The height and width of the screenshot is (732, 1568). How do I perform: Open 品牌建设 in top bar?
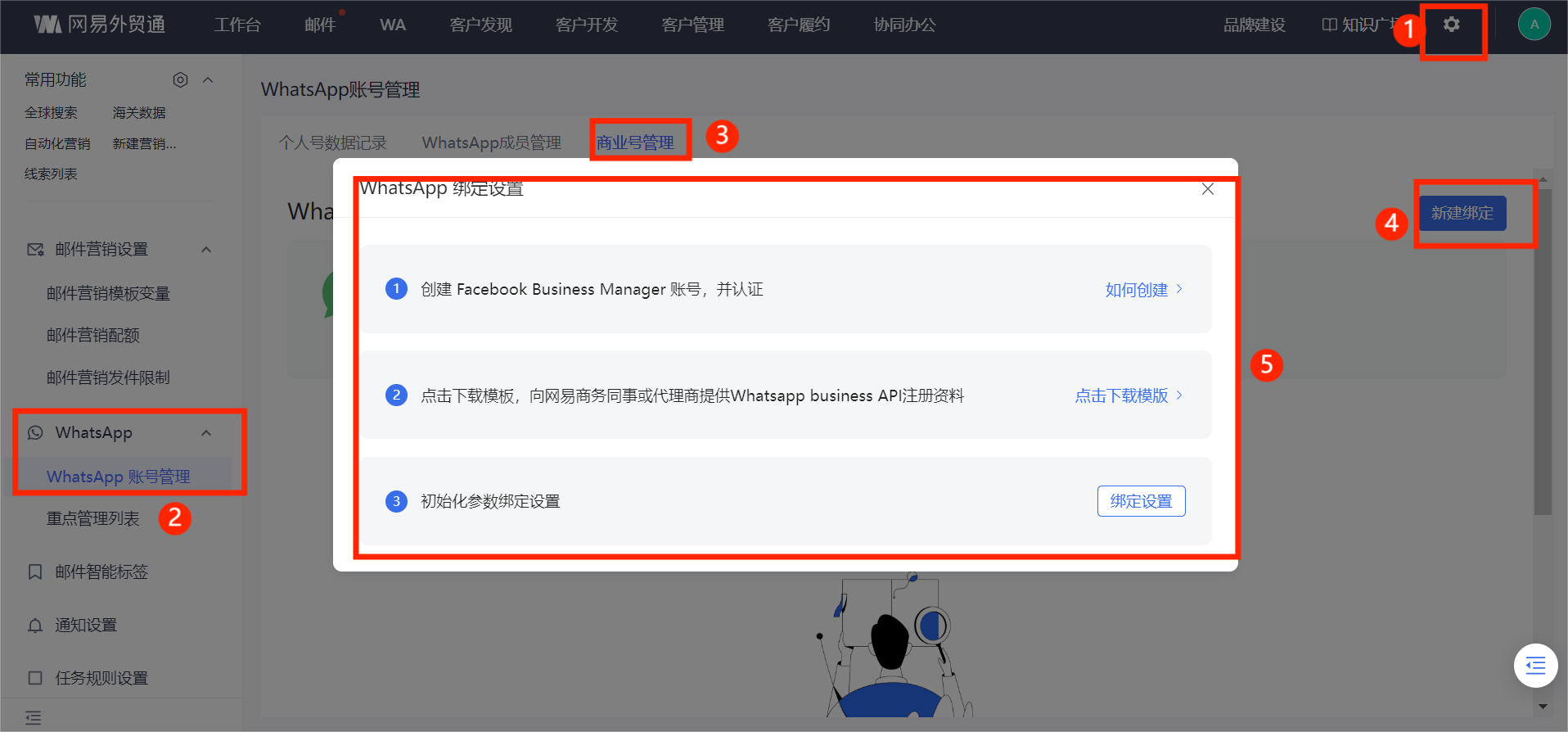pyautogui.click(x=1254, y=25)
